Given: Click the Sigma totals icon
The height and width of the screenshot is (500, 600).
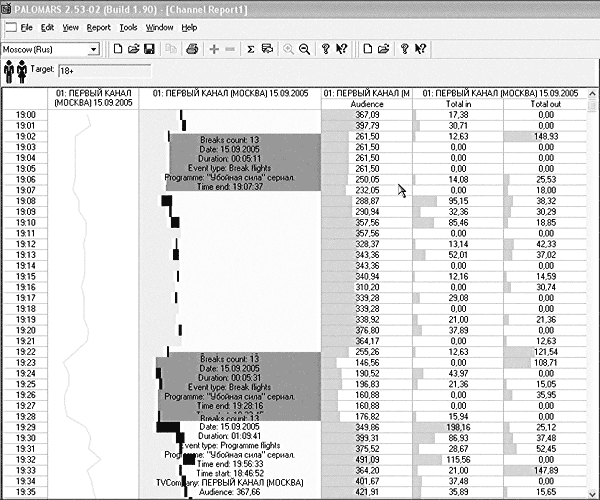Looking at the screenshot, I should [x=251, y=49].
